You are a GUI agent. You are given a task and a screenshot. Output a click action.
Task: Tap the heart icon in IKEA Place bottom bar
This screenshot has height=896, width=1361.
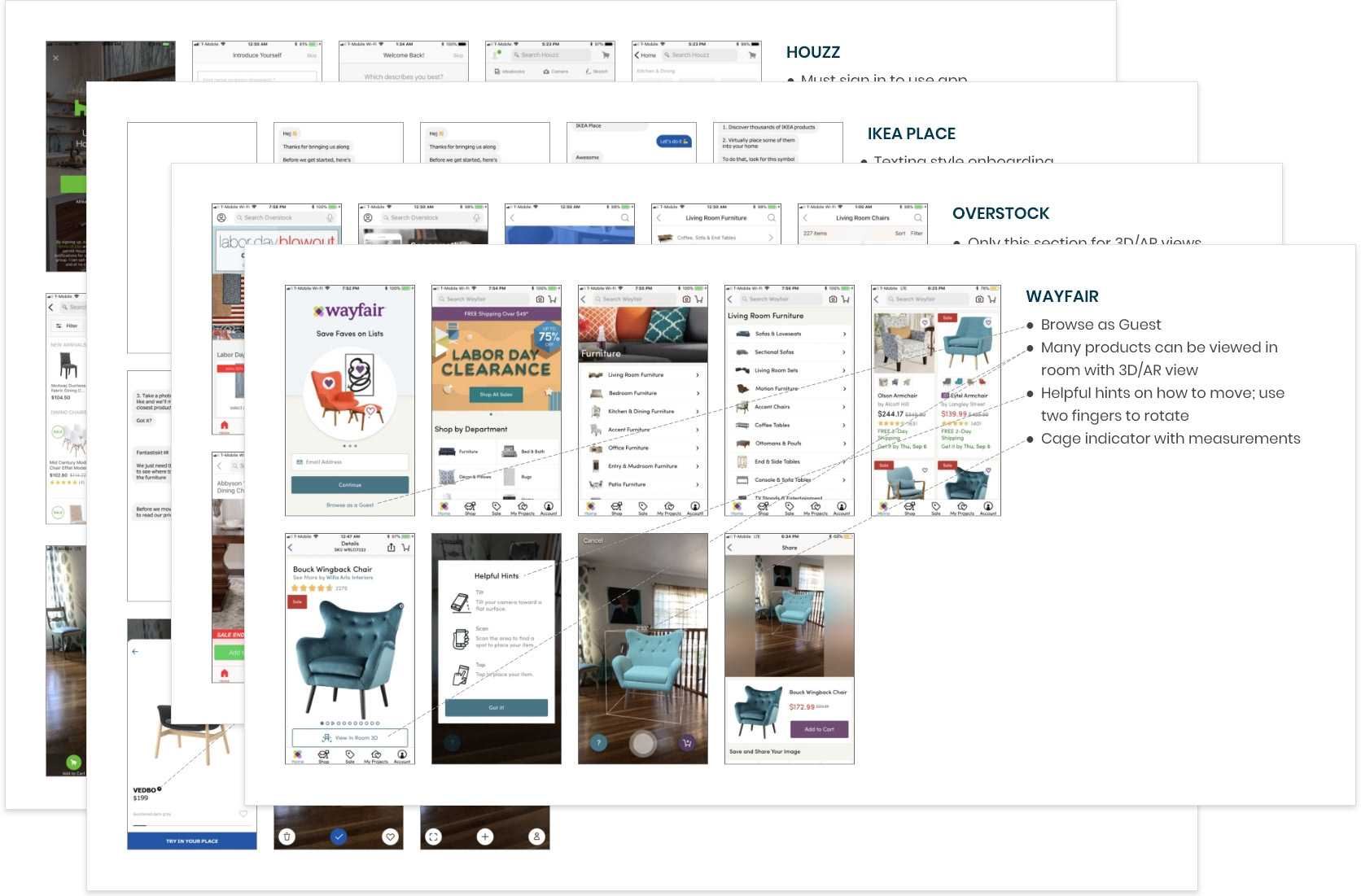[390, 836]
